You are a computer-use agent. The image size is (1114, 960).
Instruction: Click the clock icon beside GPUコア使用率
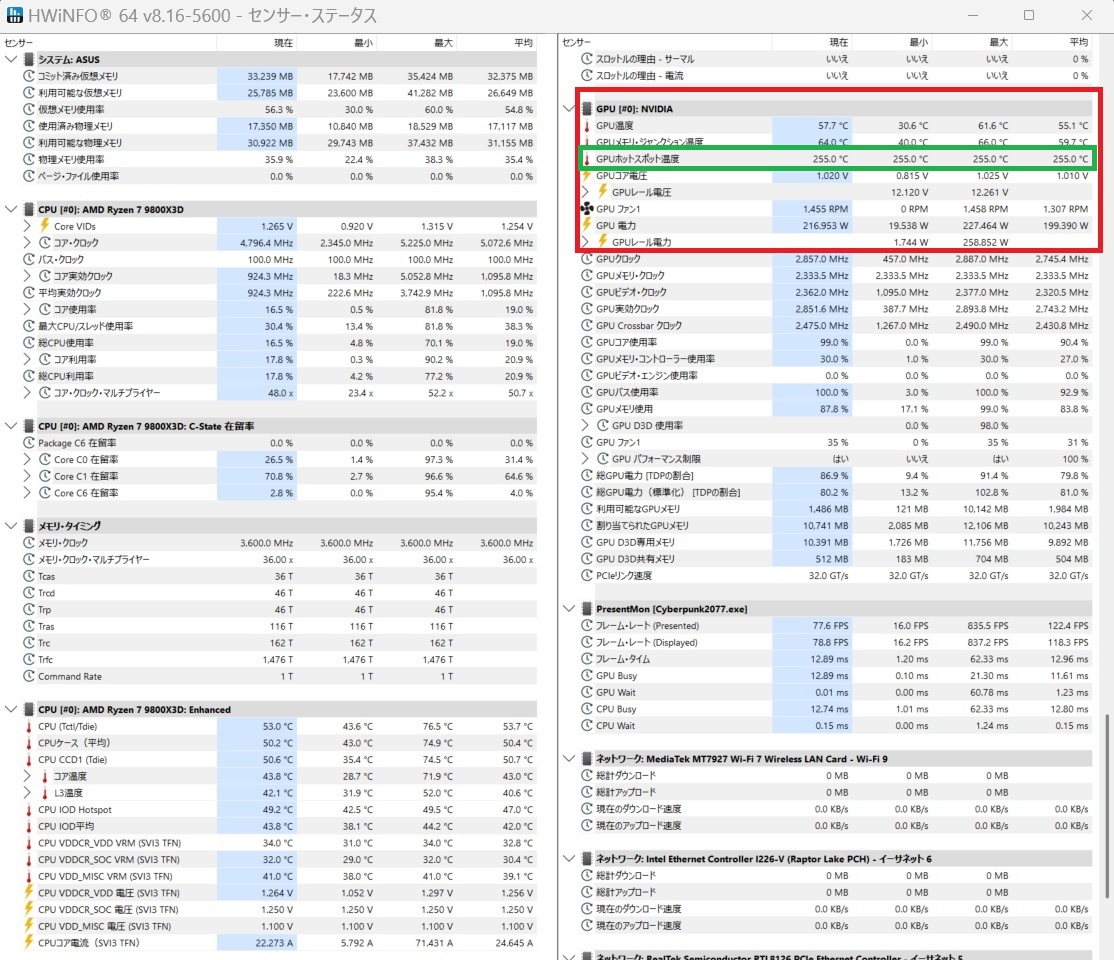click(x=587, y=342)
